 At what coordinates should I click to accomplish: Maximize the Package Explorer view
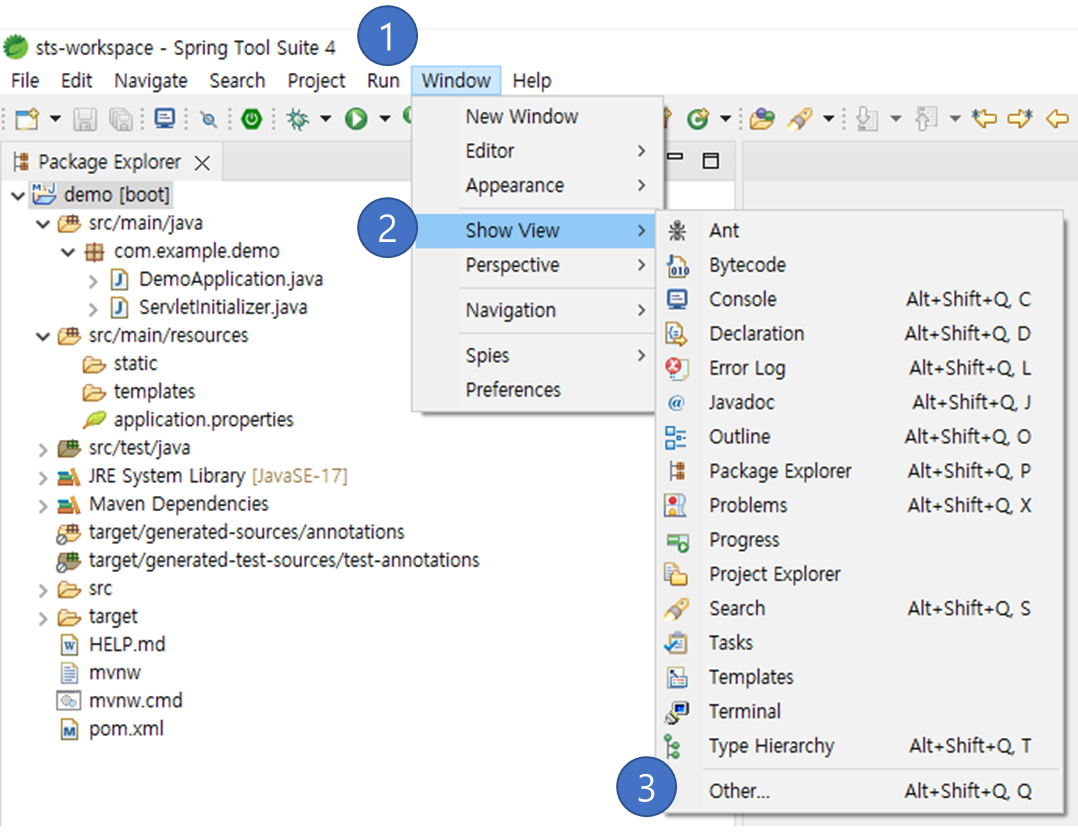(711, 161)
